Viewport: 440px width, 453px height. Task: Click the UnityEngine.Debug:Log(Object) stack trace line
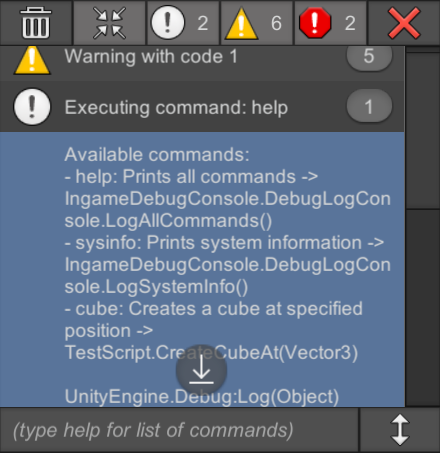[x=202, y=397]
